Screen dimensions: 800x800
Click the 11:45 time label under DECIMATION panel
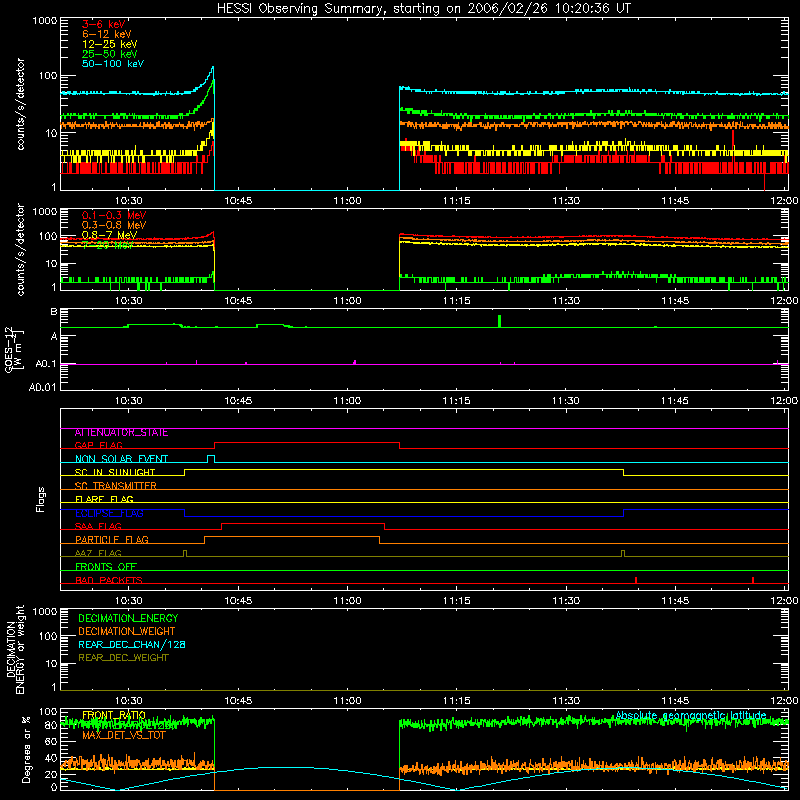pyautogui.click(x=675, y=701)
